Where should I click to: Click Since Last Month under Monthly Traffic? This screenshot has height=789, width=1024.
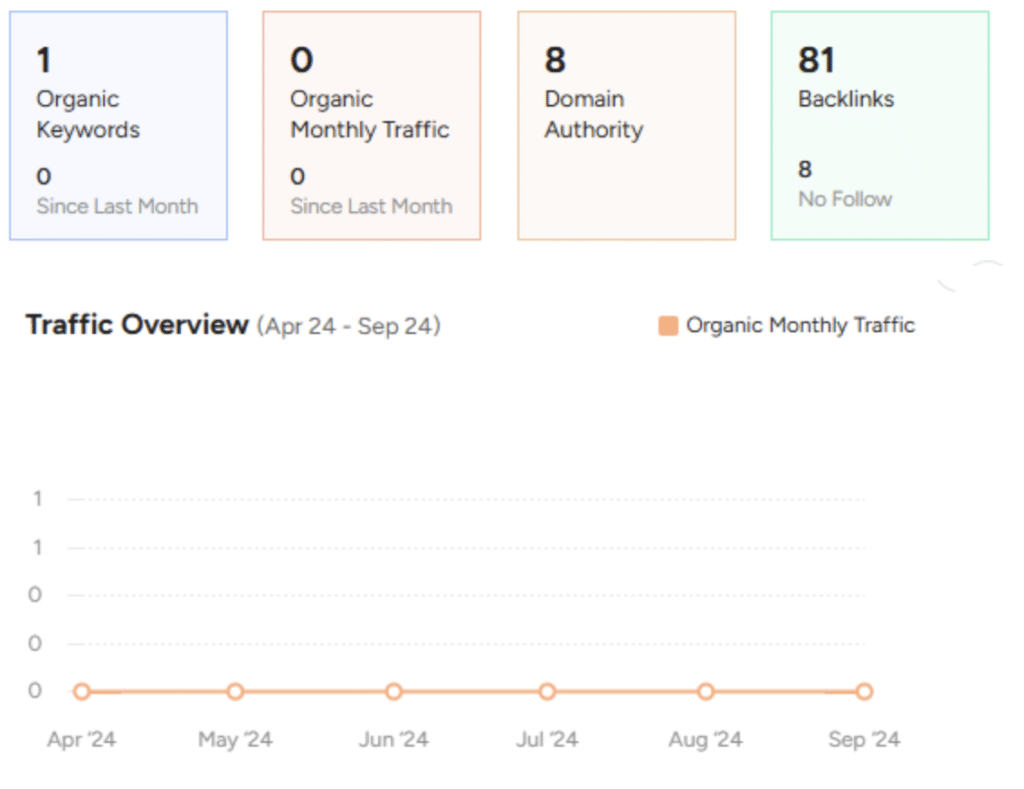(371, 207)
